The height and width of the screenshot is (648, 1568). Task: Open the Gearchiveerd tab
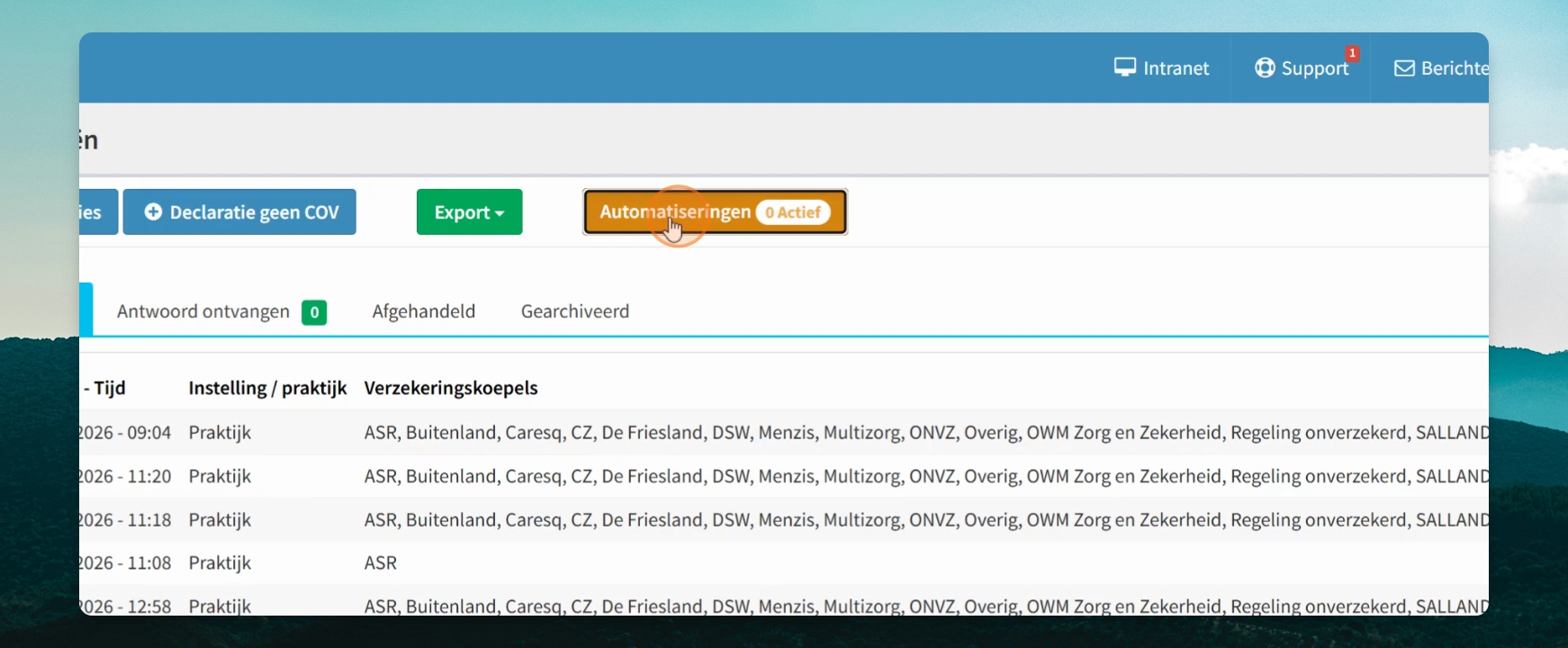pyautogui.click(x=575, y=311)
